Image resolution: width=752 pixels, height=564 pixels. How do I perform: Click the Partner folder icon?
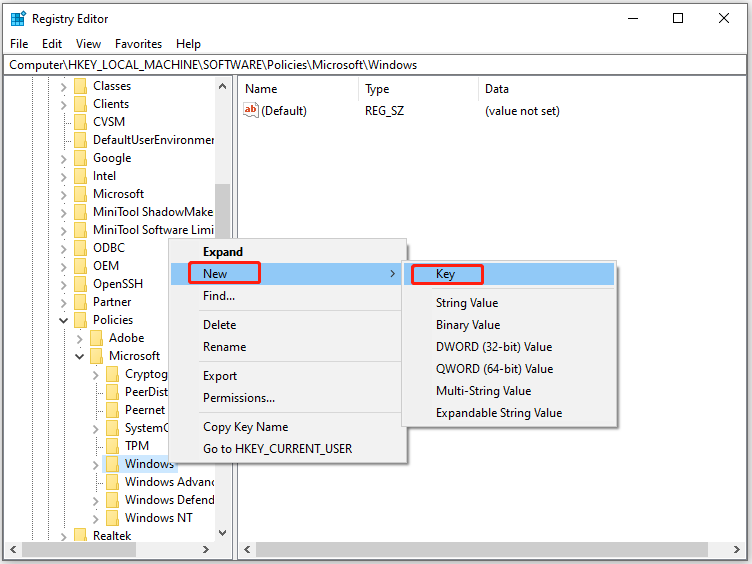81,302
